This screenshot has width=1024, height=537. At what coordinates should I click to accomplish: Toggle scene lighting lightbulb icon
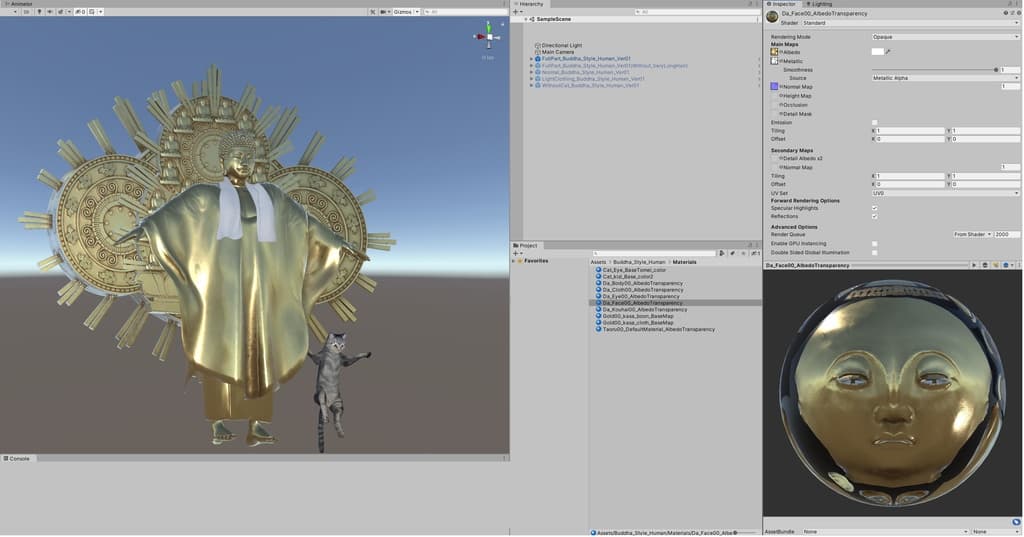pyautogui.click(x=40, y=12)
